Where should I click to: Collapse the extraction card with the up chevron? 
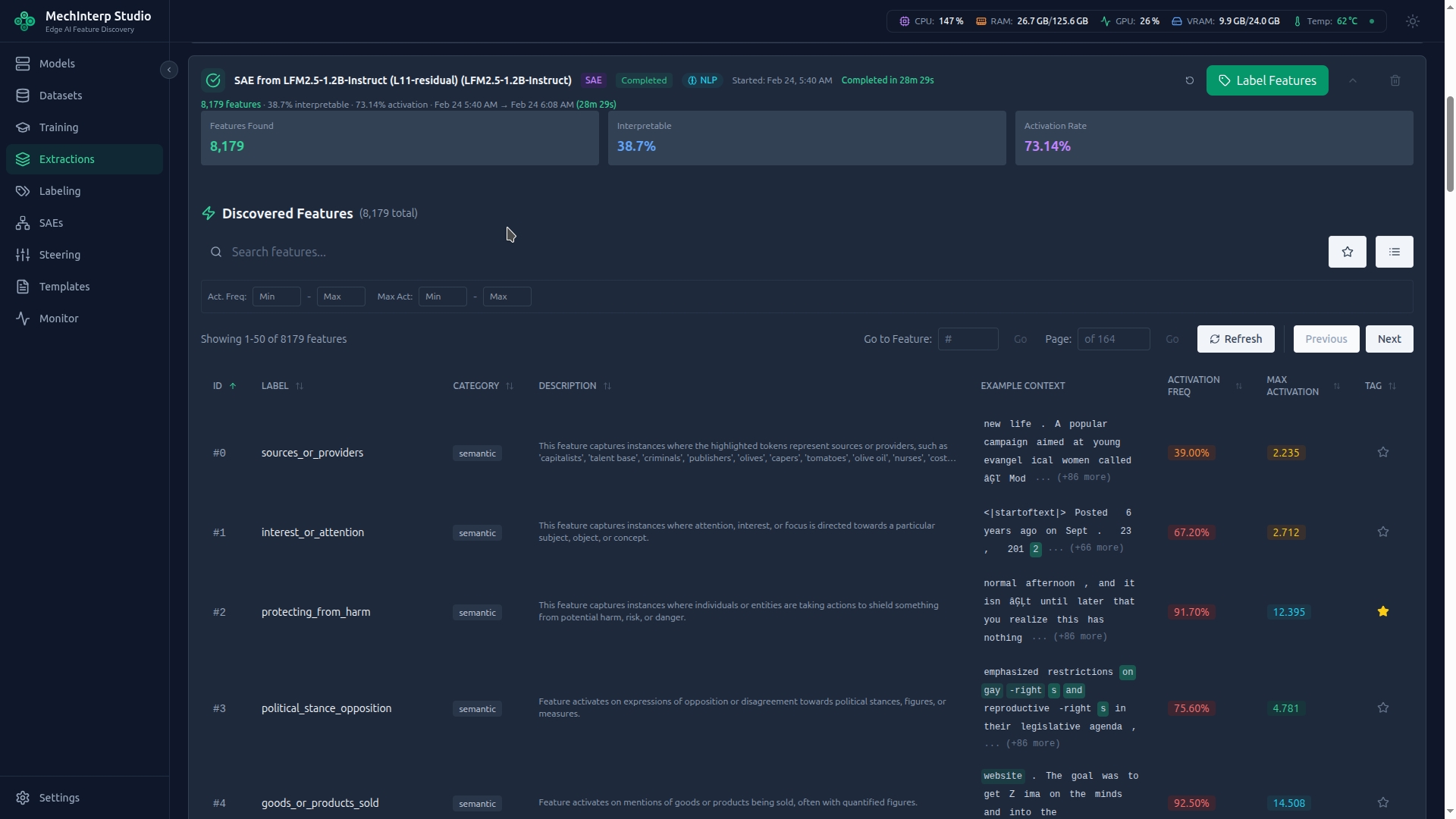pos(1353,80)
